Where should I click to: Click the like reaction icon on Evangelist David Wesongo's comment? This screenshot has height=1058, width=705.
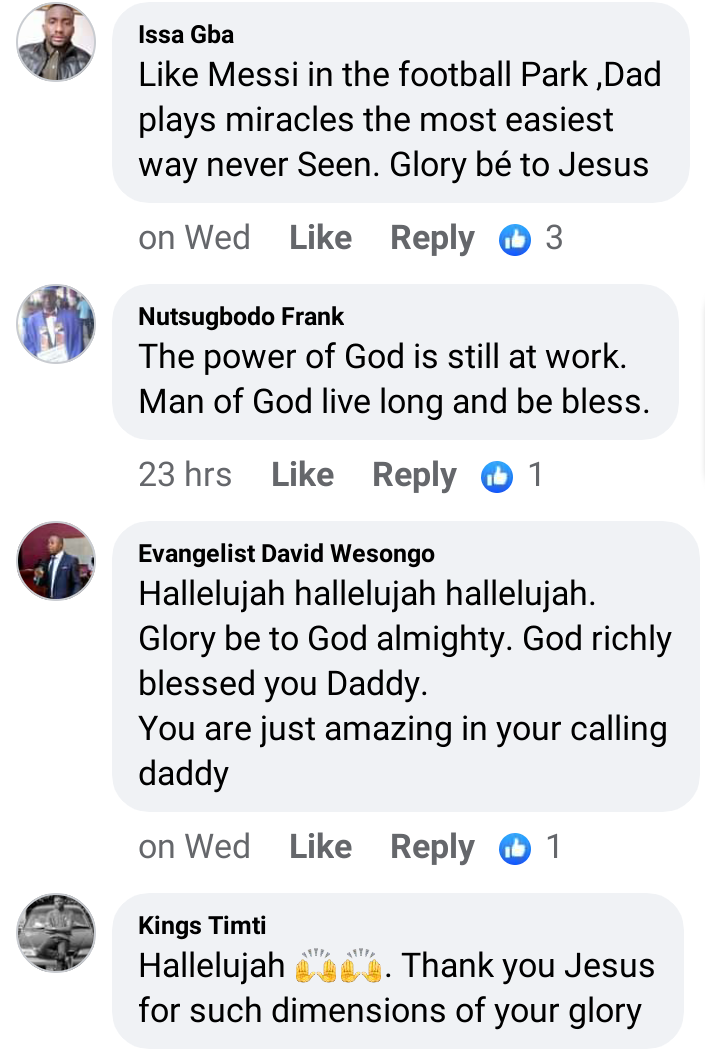tap(515, 848)
